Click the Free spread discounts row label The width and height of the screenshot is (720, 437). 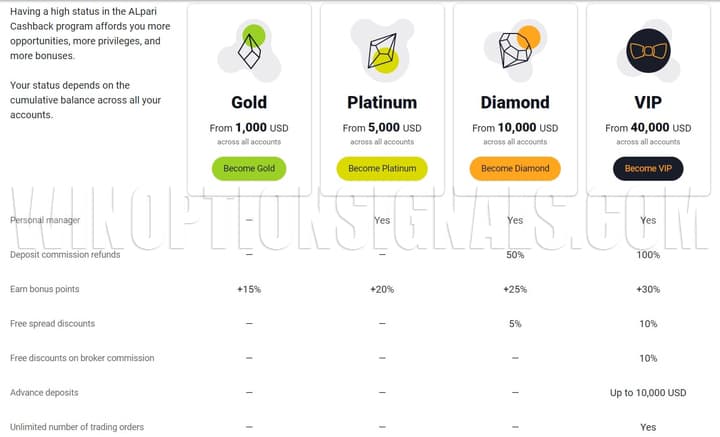pos(52,324)
